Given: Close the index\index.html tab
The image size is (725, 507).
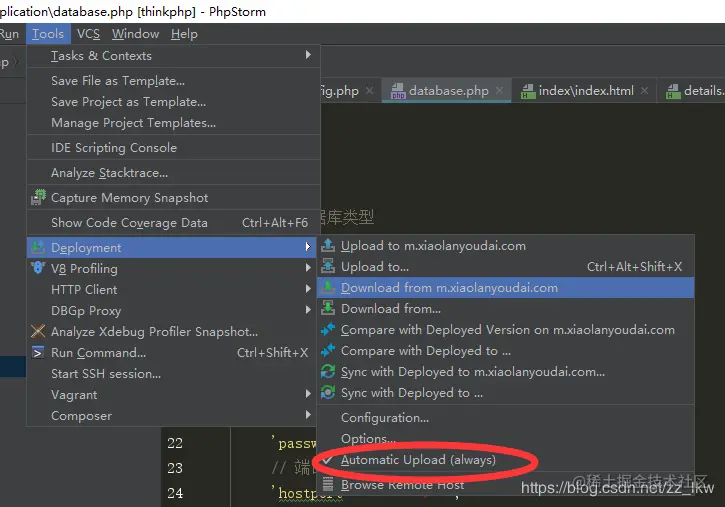Looking at the screenshot, I should coord(645,91).
